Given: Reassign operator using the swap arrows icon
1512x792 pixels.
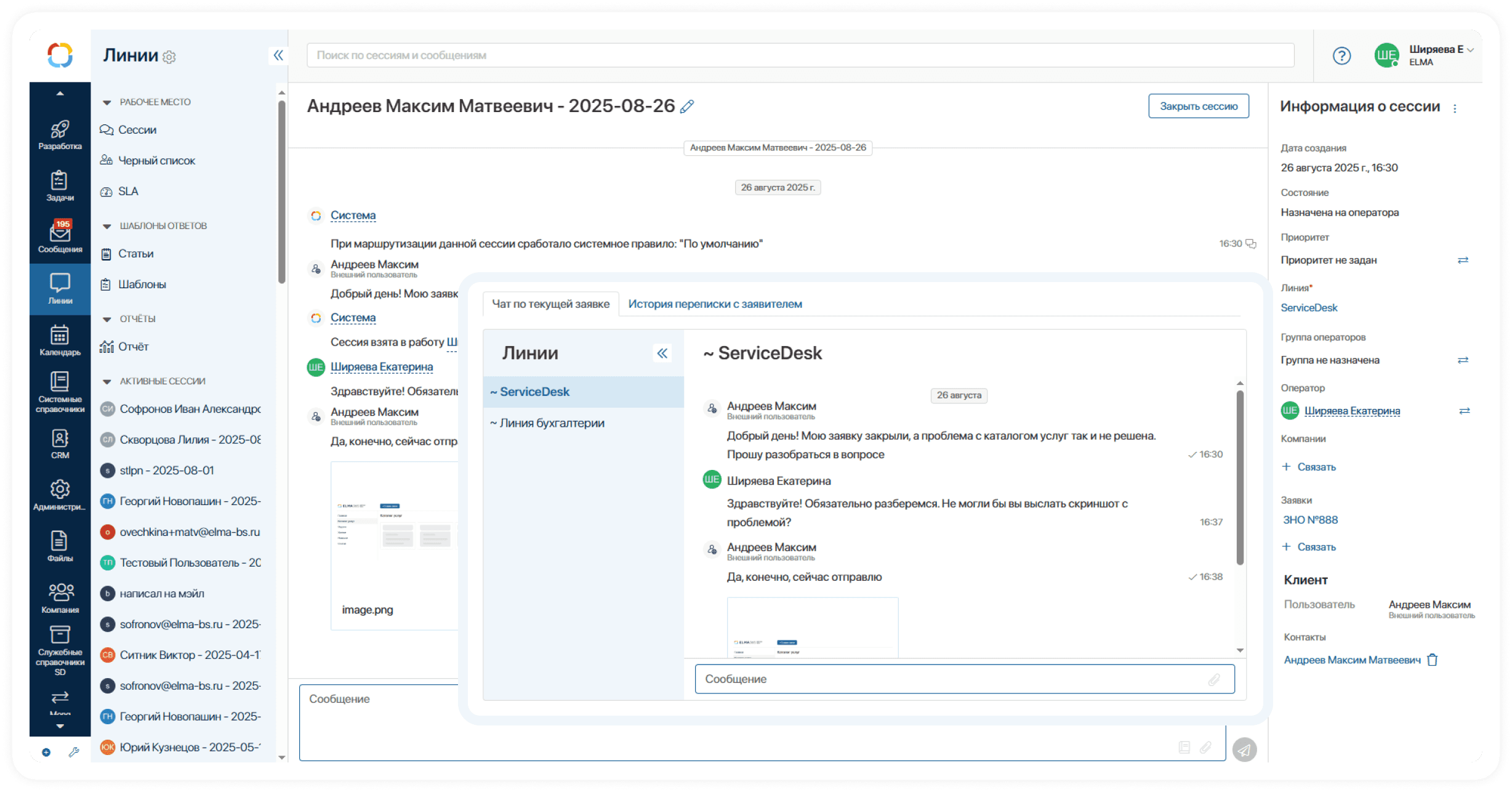Looking at the screenshot, I should [x=1465, y=411].
